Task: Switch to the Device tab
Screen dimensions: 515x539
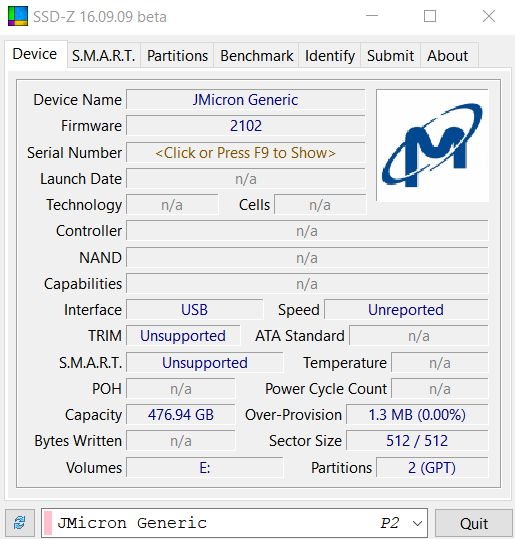Action: (35, 54)
